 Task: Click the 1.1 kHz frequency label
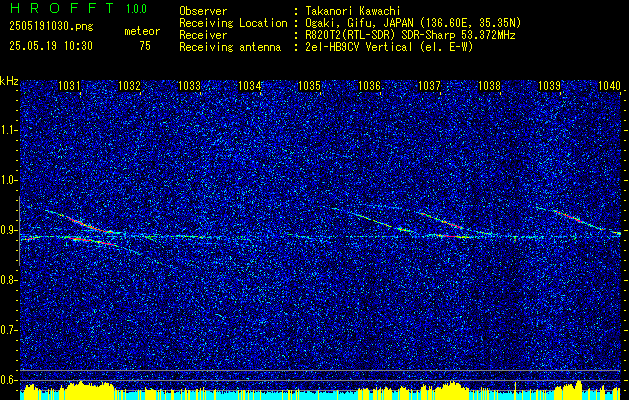pos(9,130)
